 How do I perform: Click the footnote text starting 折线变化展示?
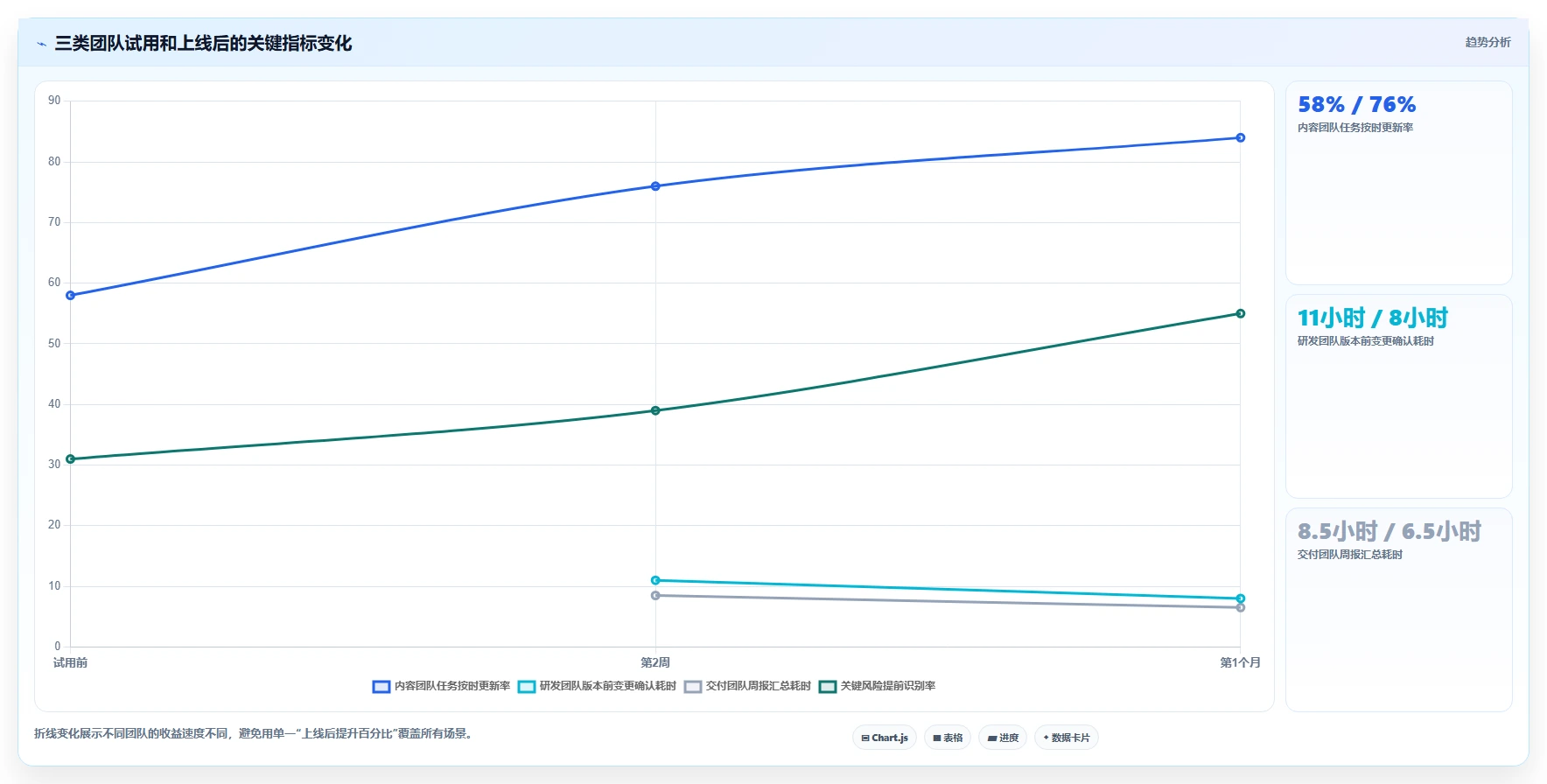click(255, 734)
